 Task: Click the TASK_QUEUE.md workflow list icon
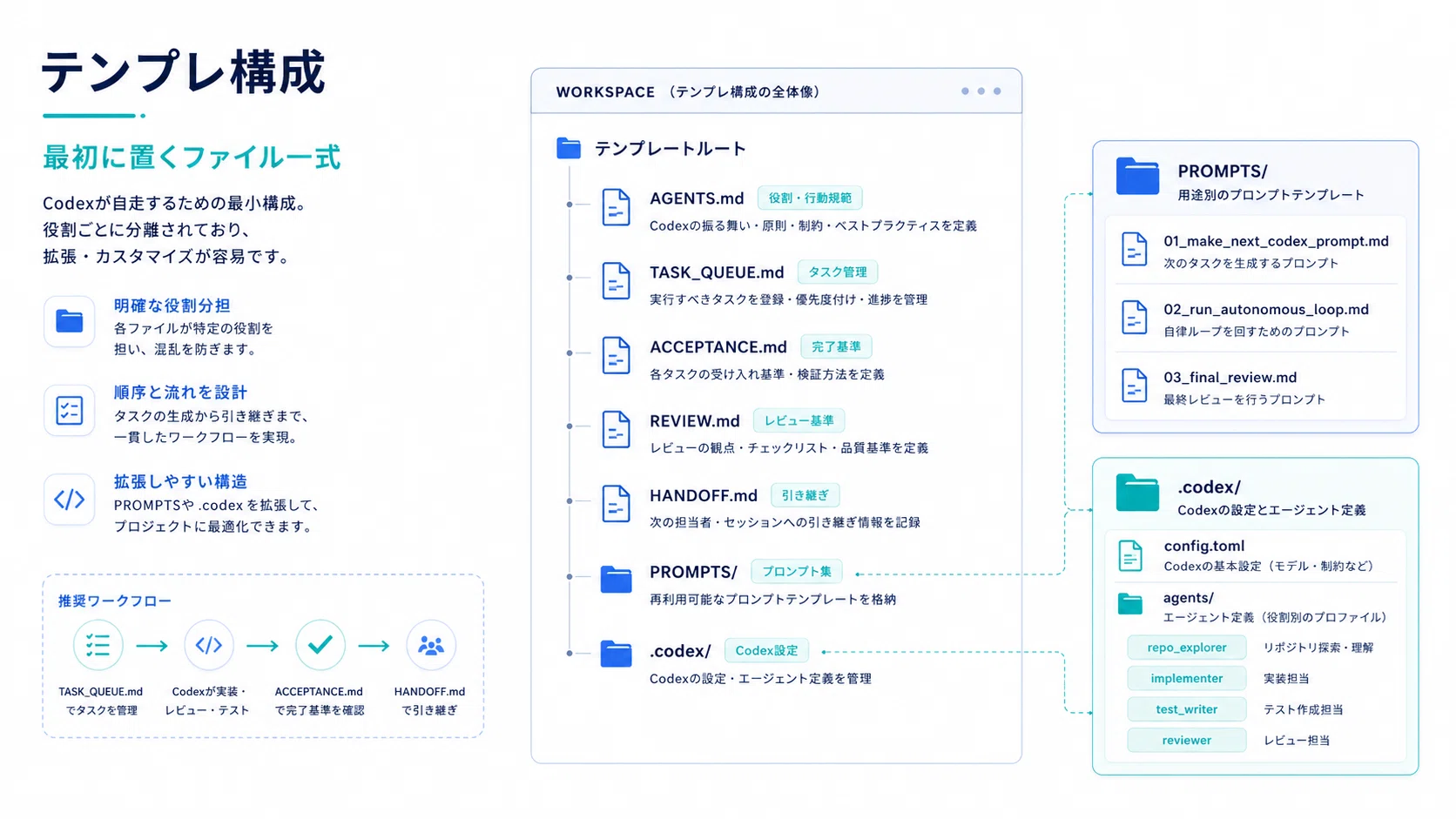point(98,645)
